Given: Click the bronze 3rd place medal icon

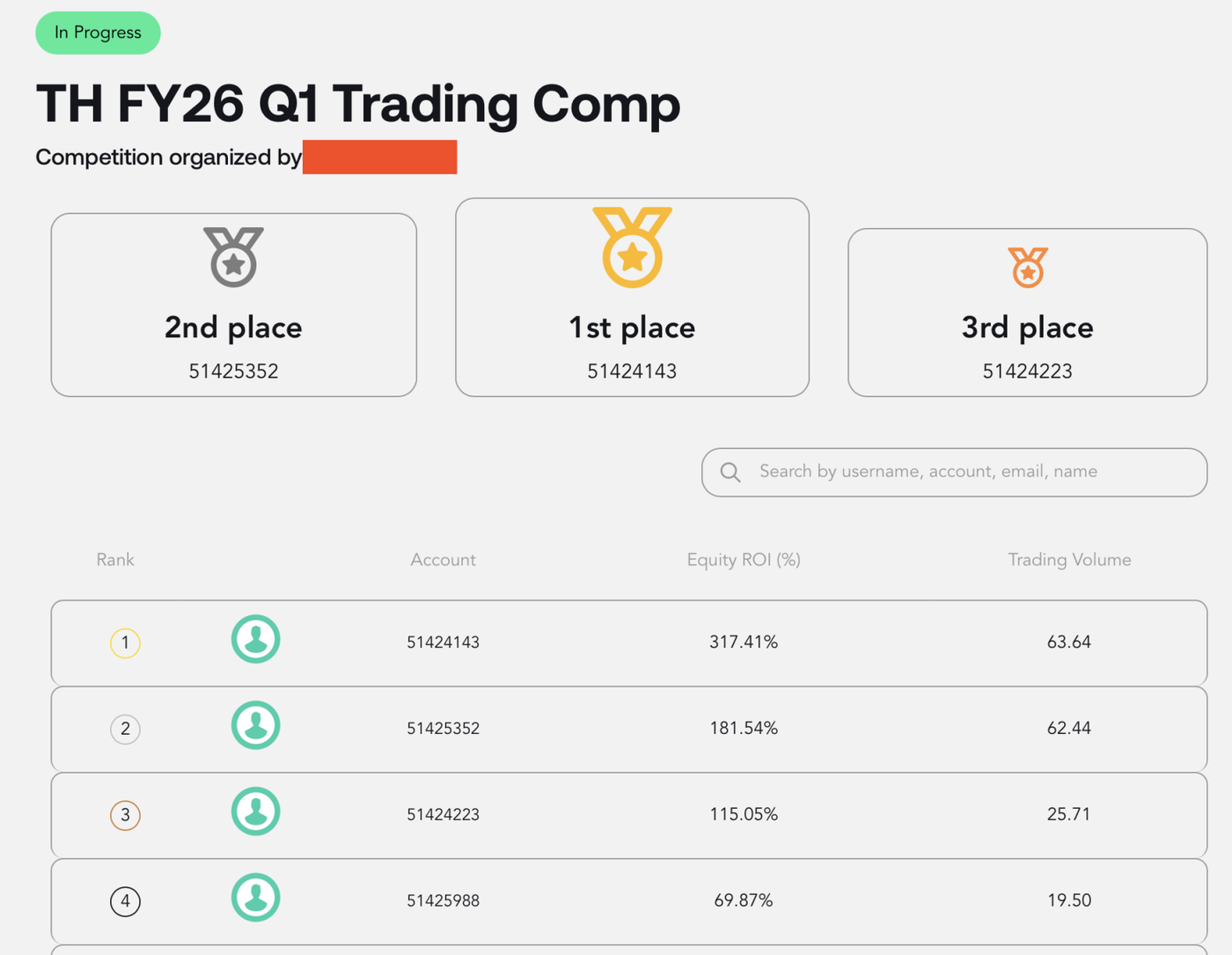Looking at the screenshot, I should pos(1028,268).
